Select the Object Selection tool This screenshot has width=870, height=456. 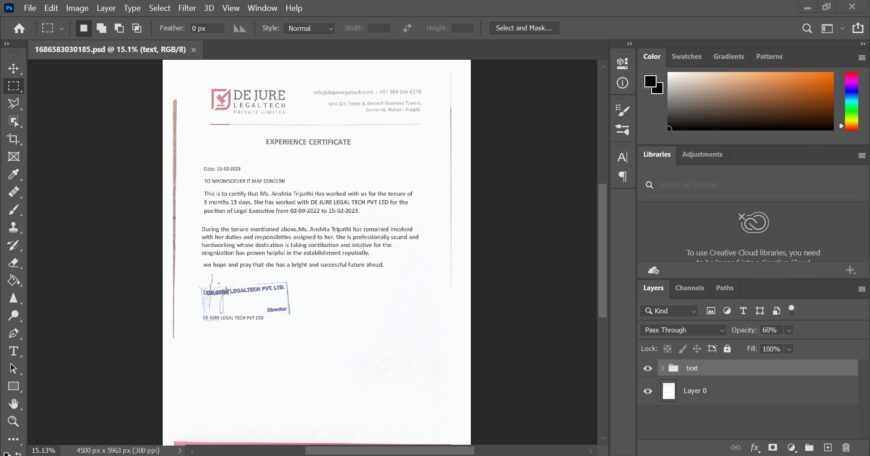[13, 121]
